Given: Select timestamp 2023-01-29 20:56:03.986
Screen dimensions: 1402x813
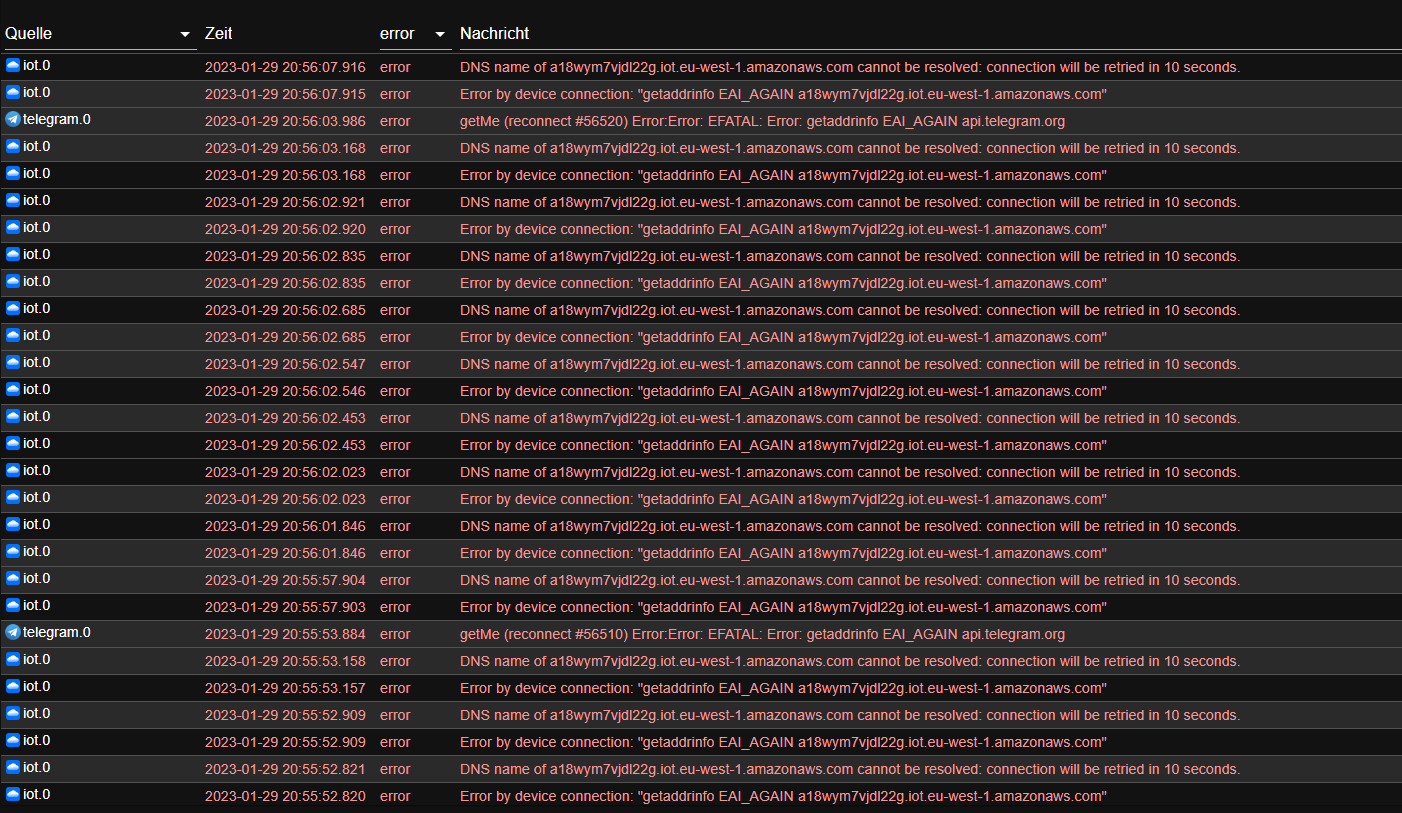Looking at the screenshot, I should 285,121.
